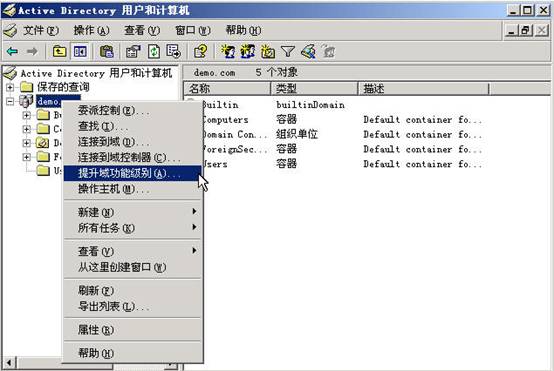The height and width of the screenshot is (371, 554).
Task: Open the 查看(V) menu bar item
Action: click(x=142, y=30)
